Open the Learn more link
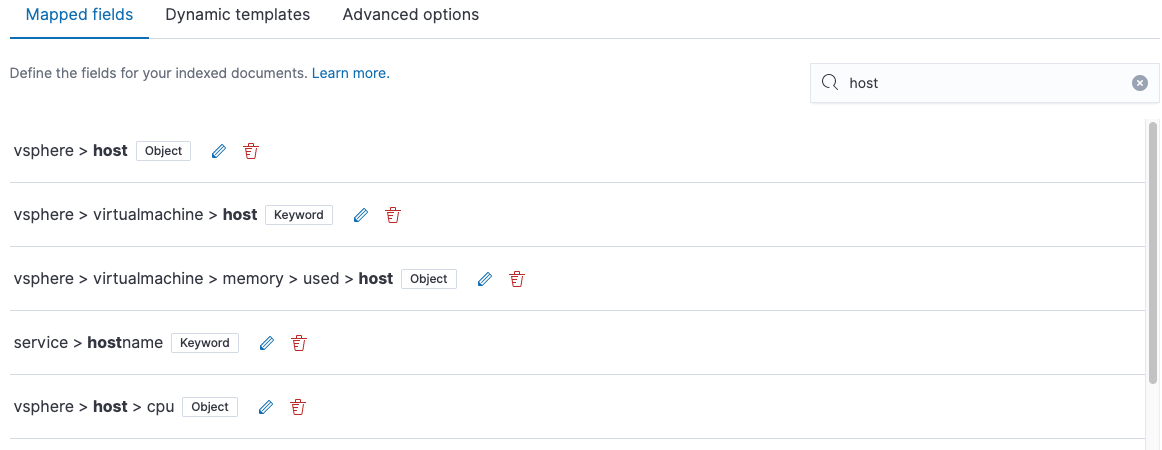 coord(351,73)
